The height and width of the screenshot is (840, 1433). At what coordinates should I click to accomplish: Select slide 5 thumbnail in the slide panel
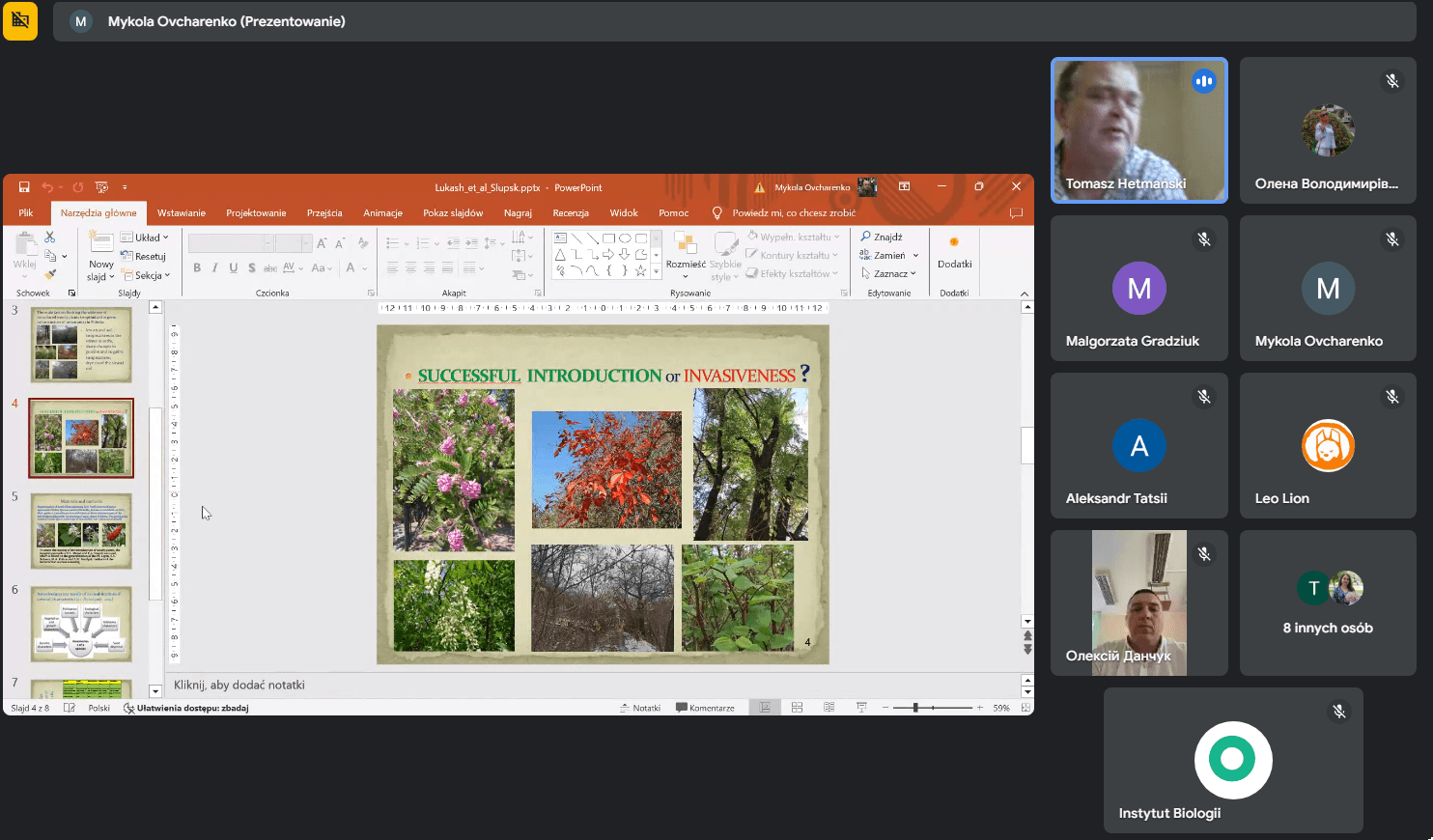click(81, 531)
